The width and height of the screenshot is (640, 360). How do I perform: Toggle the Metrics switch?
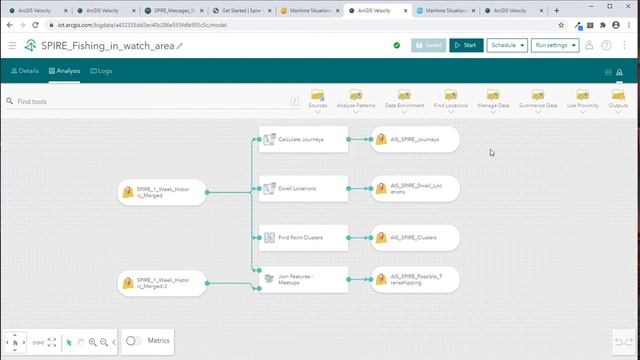point(133,340)
